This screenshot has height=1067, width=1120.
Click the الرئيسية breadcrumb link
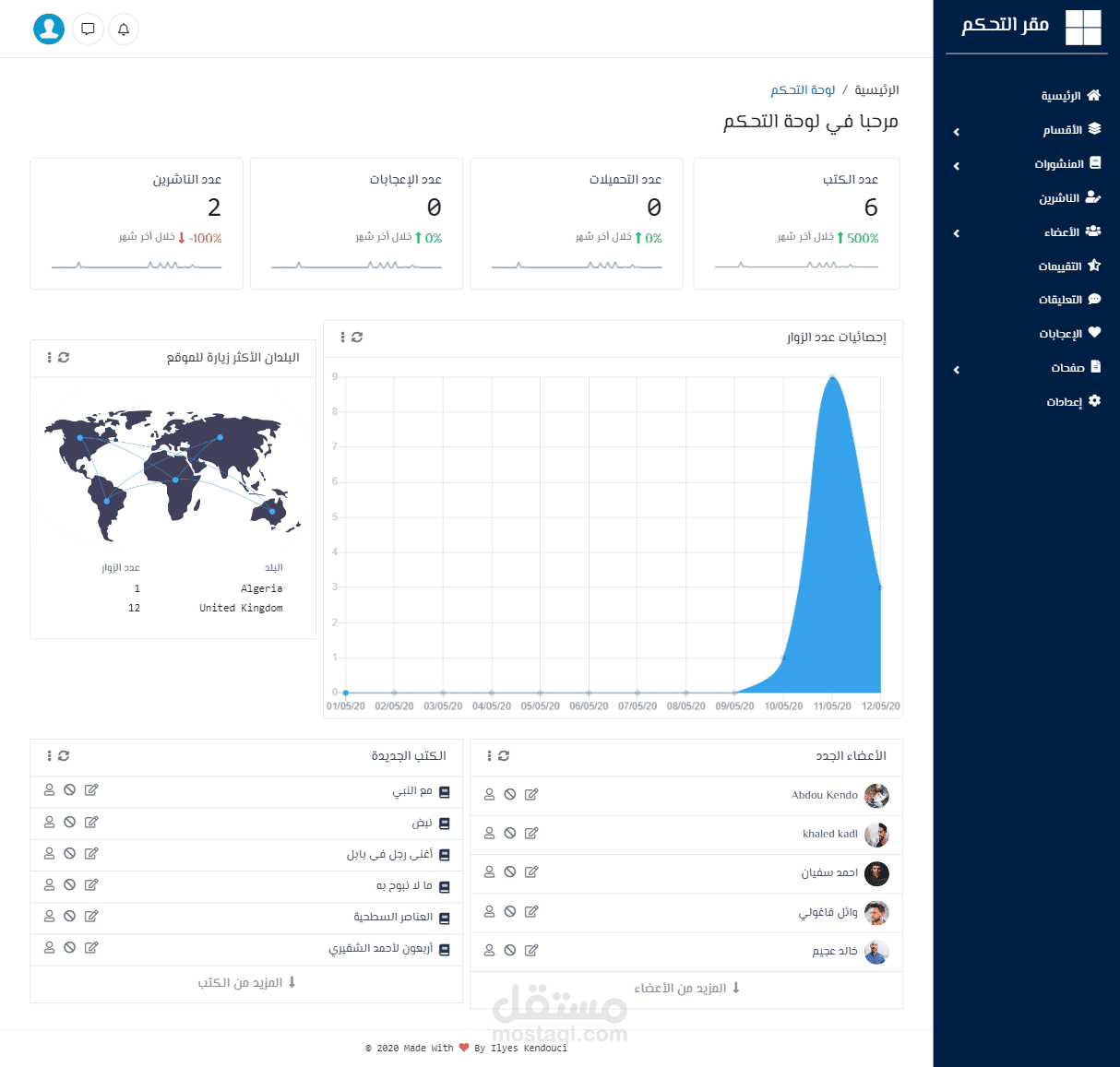point(876,90)
